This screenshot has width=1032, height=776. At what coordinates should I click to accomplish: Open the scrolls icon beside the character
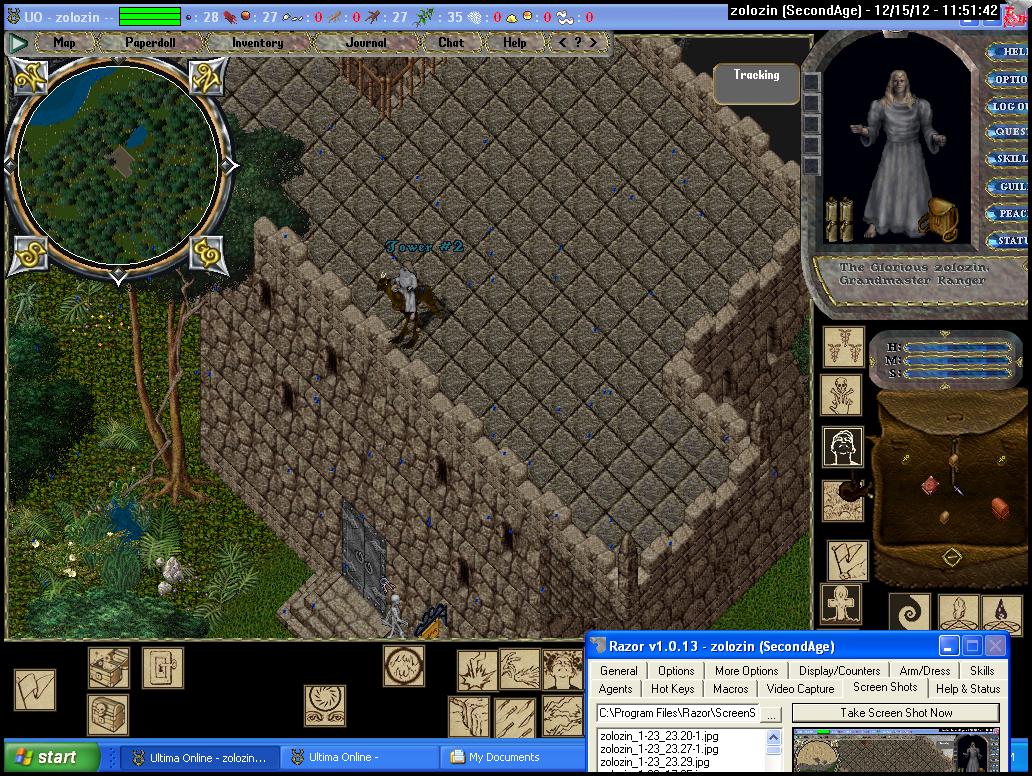[x=837, y=218]
